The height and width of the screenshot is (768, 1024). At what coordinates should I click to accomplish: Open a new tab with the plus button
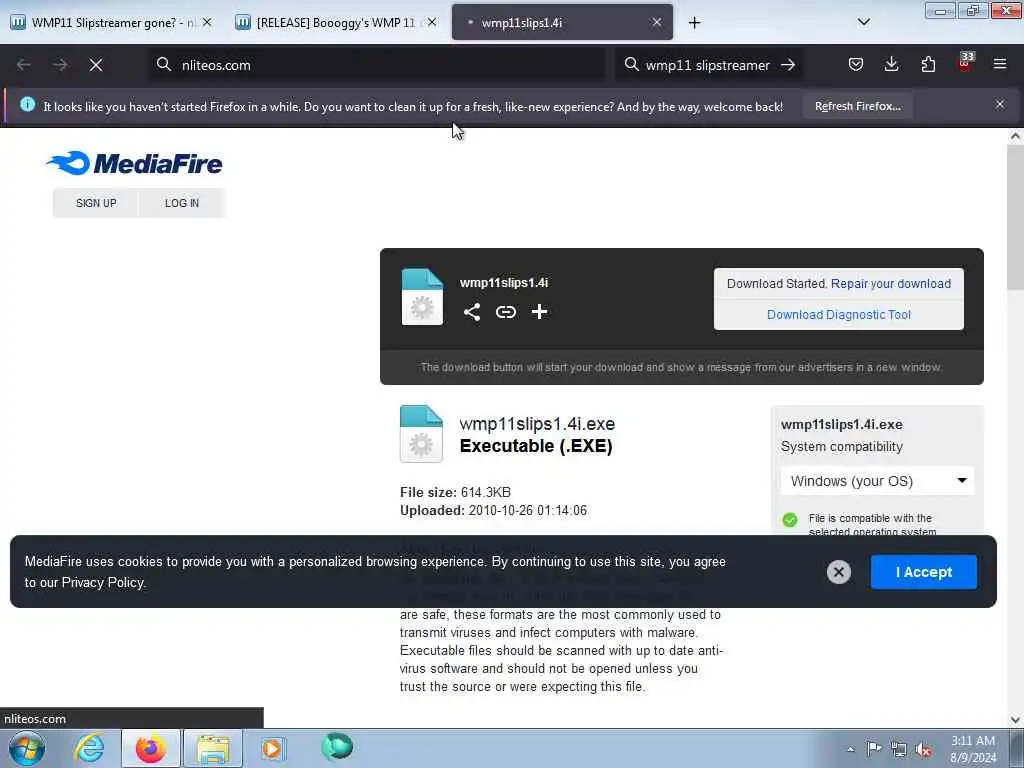click(x=694, y=23)
